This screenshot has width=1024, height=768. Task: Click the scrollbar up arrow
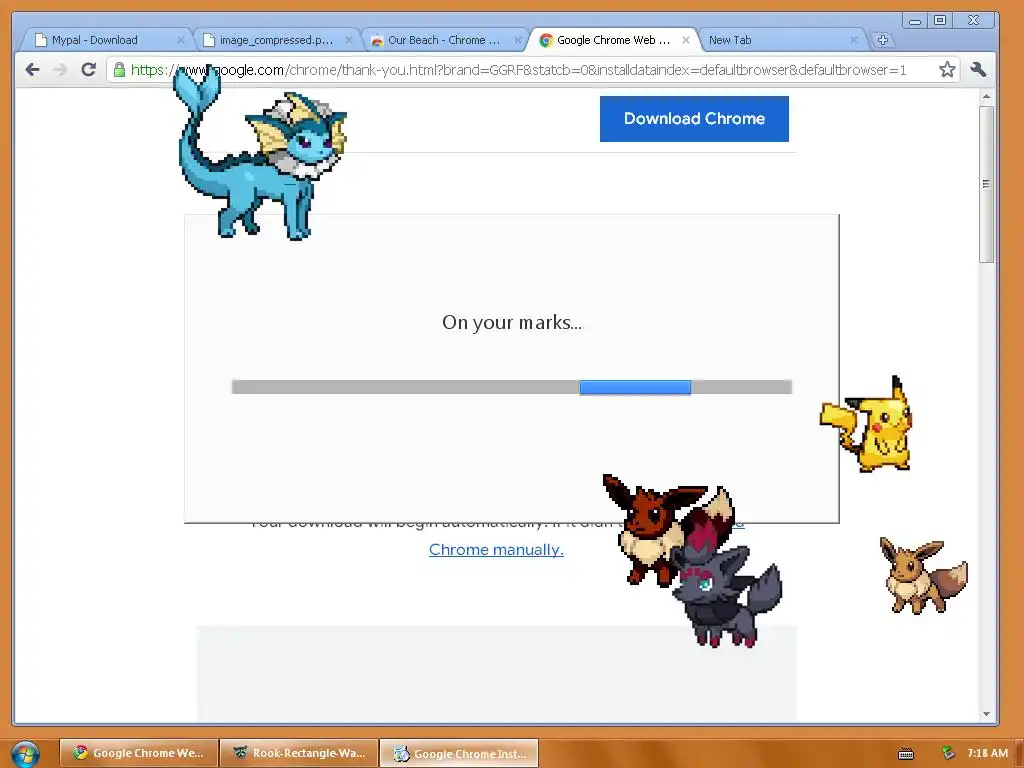pos(986,97)
